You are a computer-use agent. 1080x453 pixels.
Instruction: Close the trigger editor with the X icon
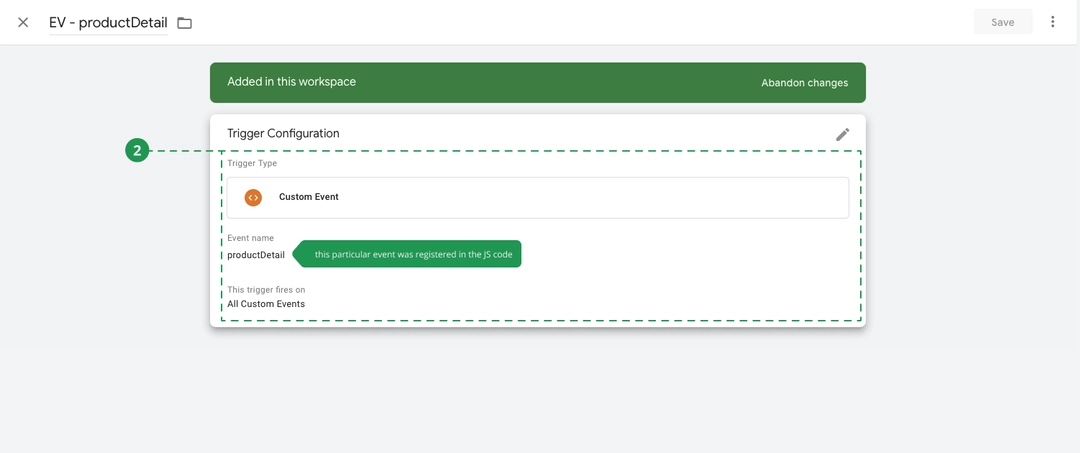click(x=23, y=22)
